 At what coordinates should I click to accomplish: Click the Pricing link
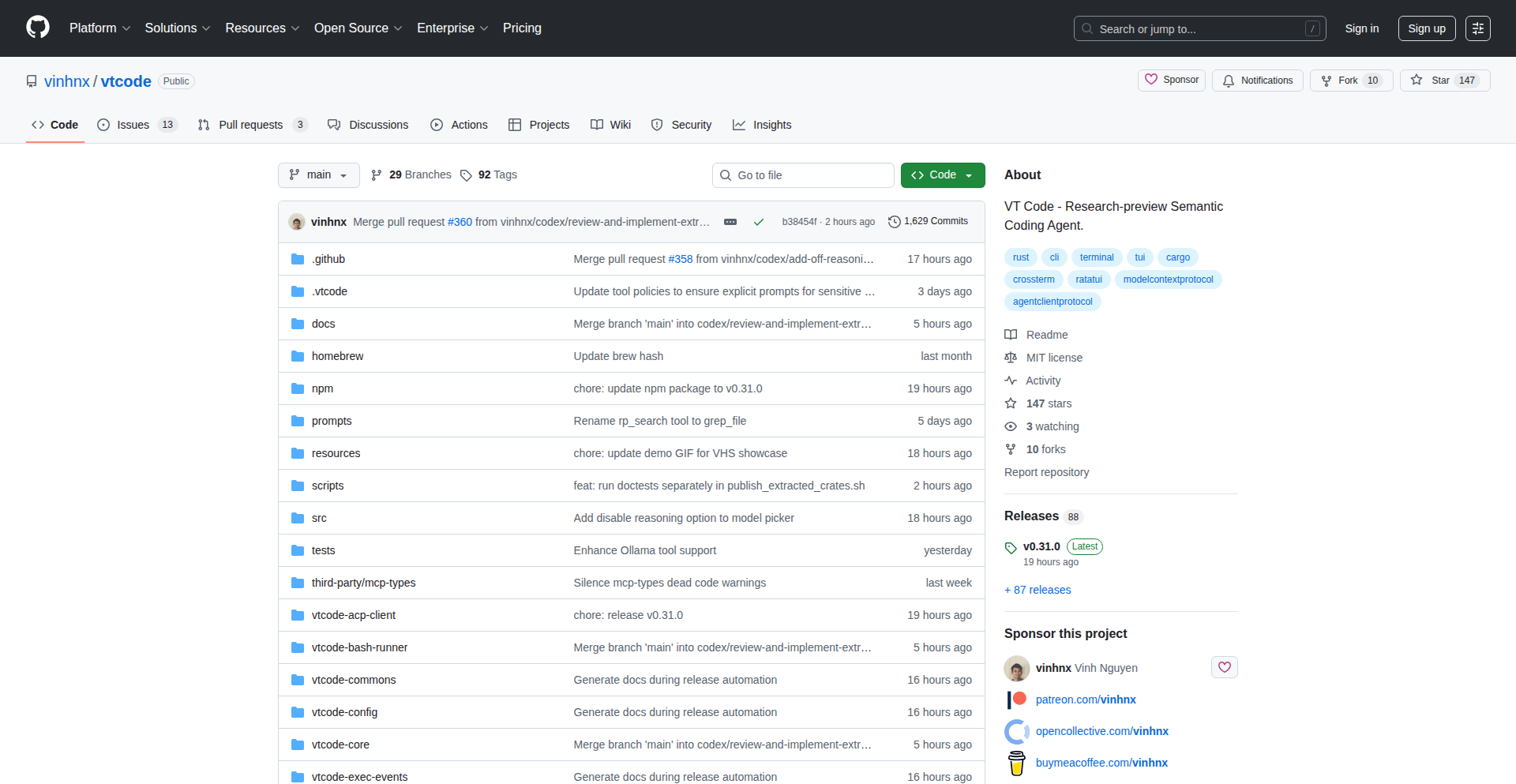(522, 28)
